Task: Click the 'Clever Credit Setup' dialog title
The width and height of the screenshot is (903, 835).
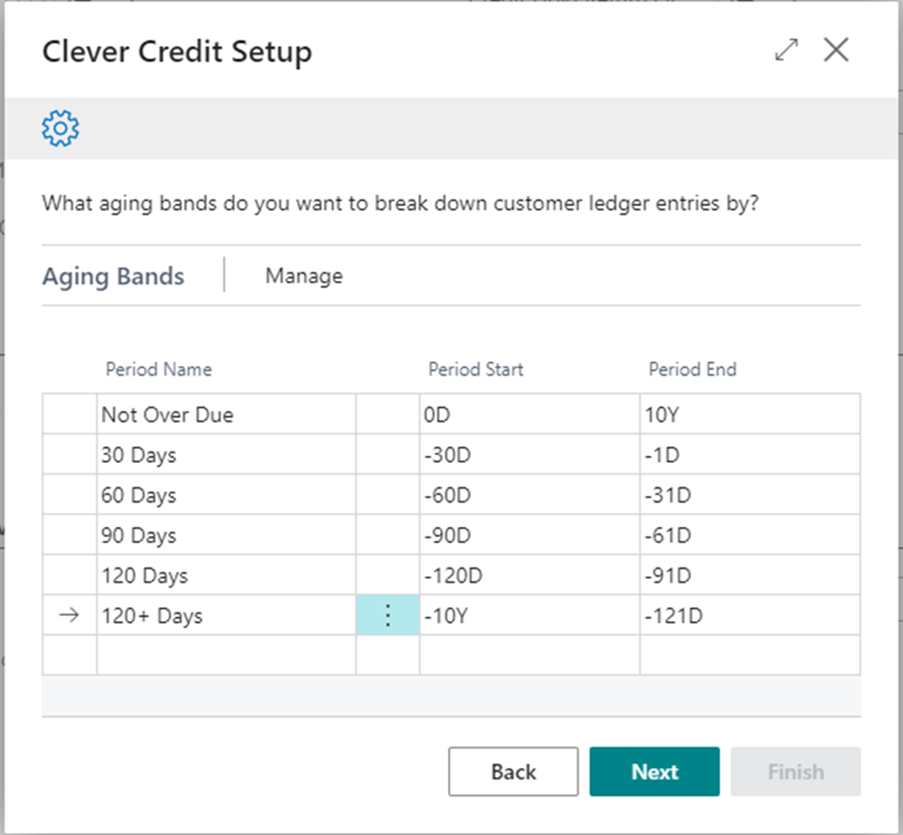Action: tap(177, 52)
